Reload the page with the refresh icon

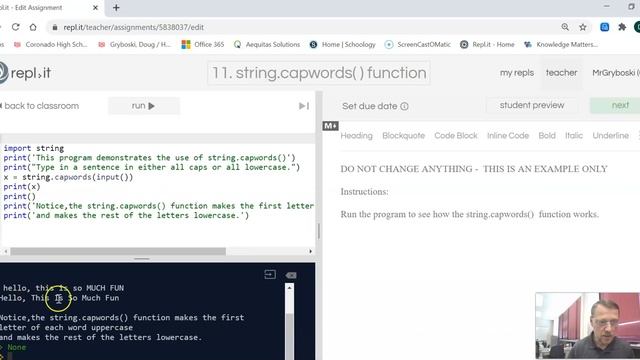[16, 27]
